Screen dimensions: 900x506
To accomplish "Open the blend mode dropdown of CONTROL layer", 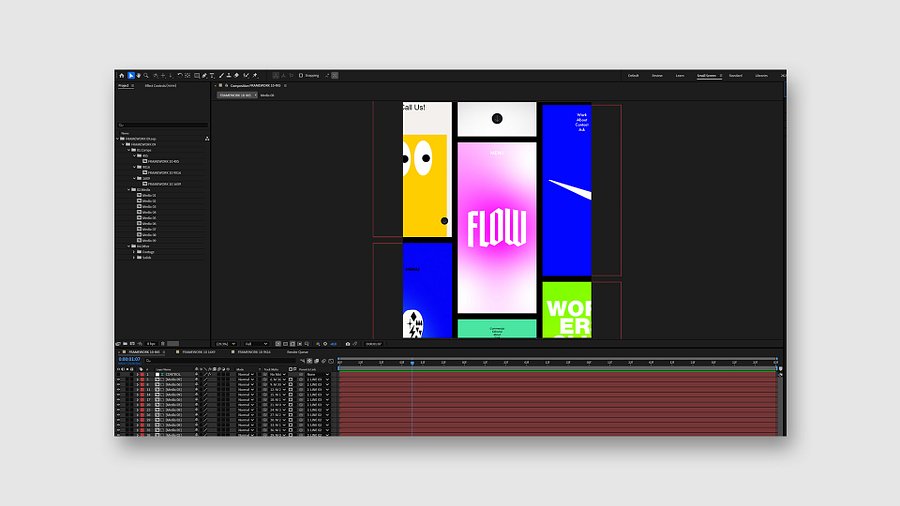I will (246, 374).
